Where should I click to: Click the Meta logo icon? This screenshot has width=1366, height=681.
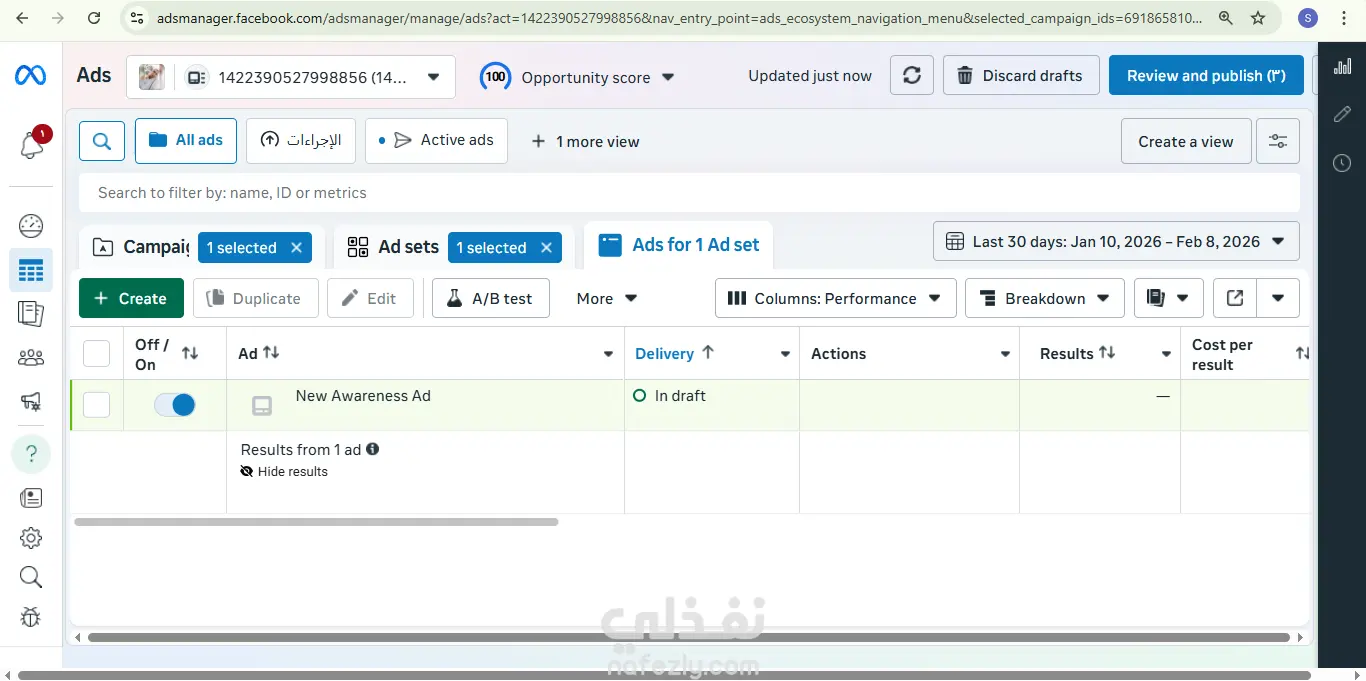(29, 76)
